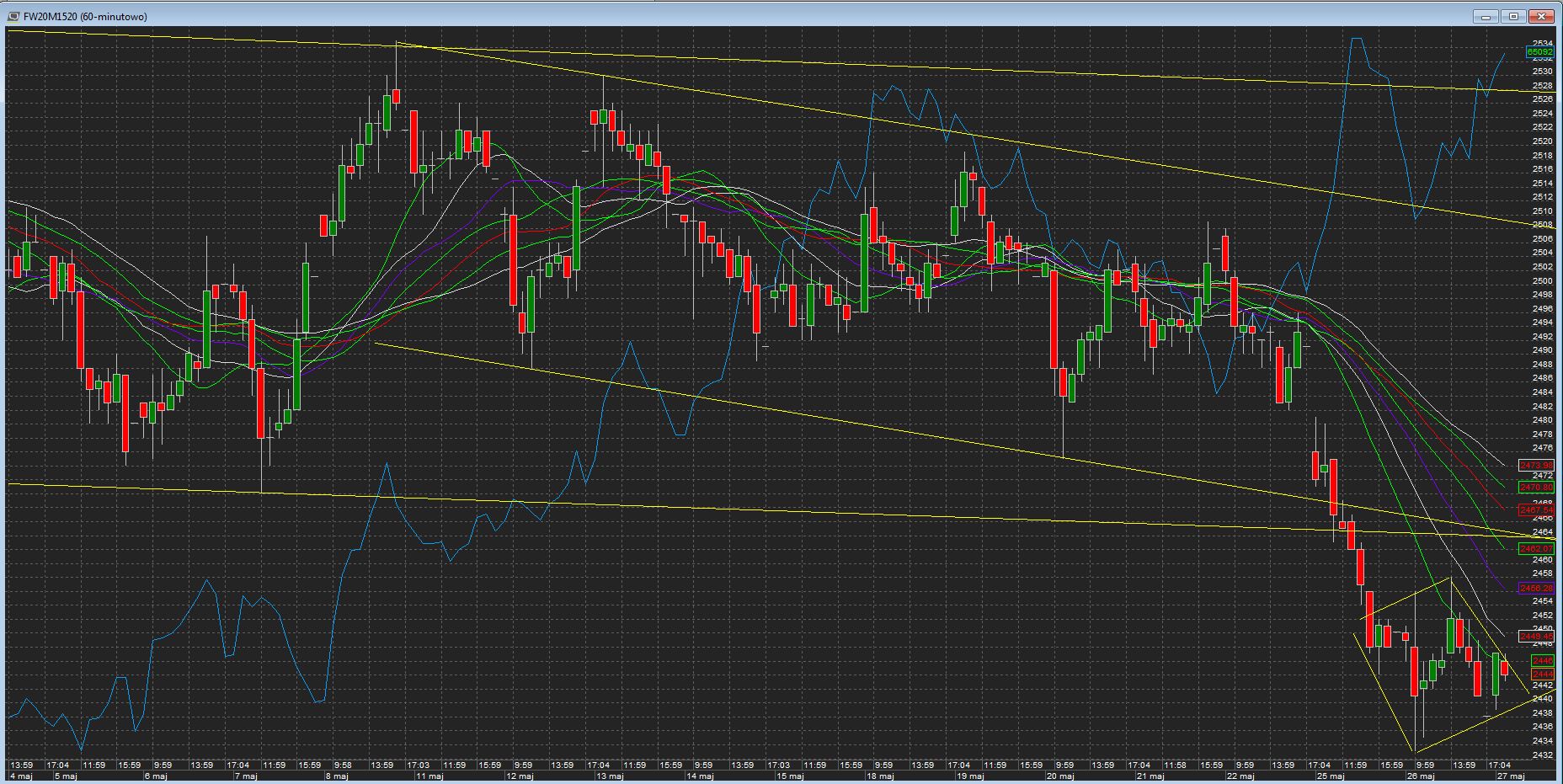Minimize the FW20M1520 chart window
This screenshot has width=1563, height=784.
tap(1486, 16)
